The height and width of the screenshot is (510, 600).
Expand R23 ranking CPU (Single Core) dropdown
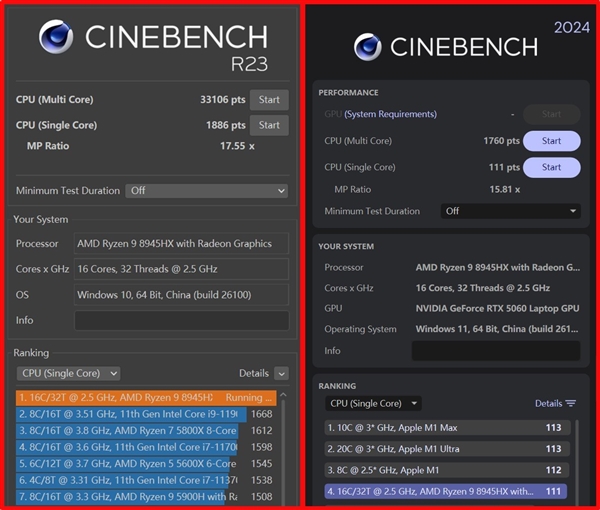tap(68, 373)
